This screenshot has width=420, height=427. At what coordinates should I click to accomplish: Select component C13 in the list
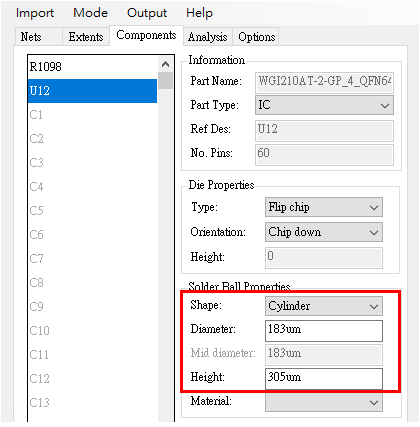93,403
